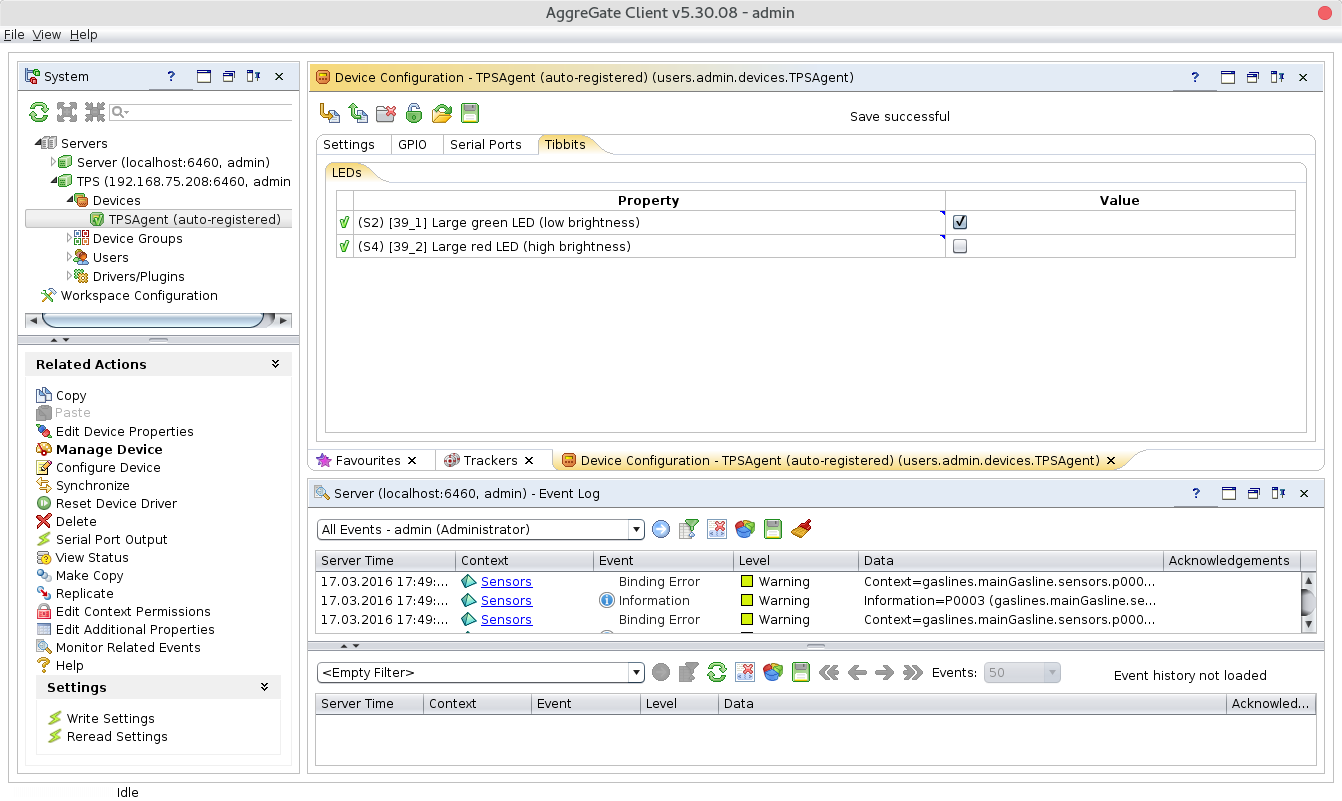This screenshot has width=1342, height=801.
Task: Click the filter funnel icon in Event Log toolbar
Action: point(689,529)
